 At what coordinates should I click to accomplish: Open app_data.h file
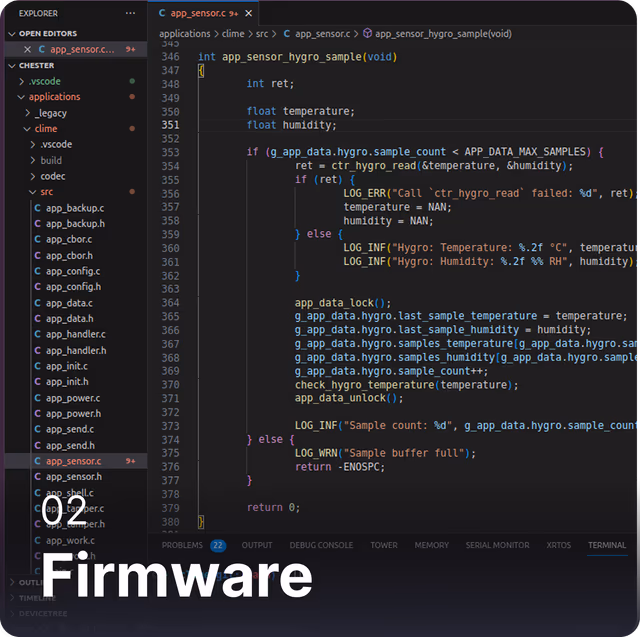click(x=69, y=319)
